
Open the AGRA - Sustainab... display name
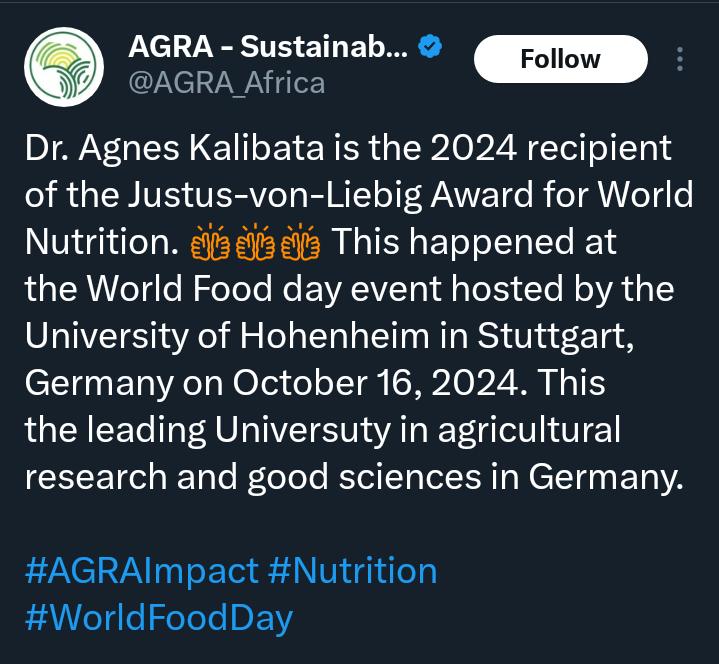tap(267, 46)
